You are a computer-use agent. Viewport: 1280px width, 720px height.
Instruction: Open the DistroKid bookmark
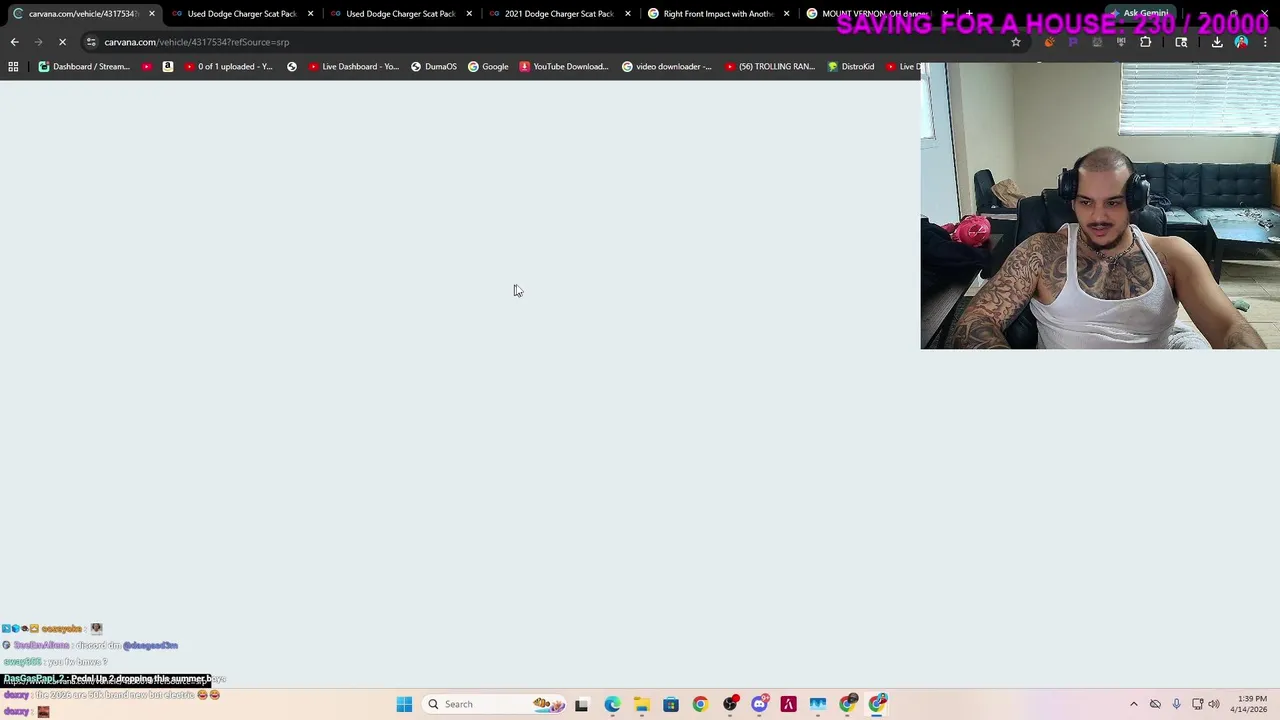click(x=850, y=66)
